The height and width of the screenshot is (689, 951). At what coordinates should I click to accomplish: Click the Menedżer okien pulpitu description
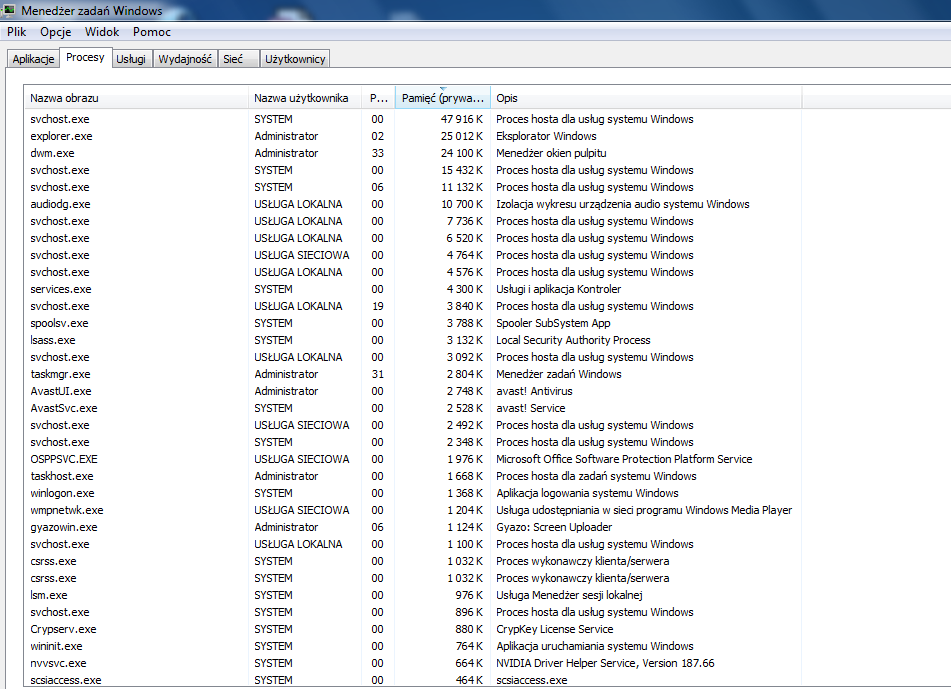pos(551,153)
